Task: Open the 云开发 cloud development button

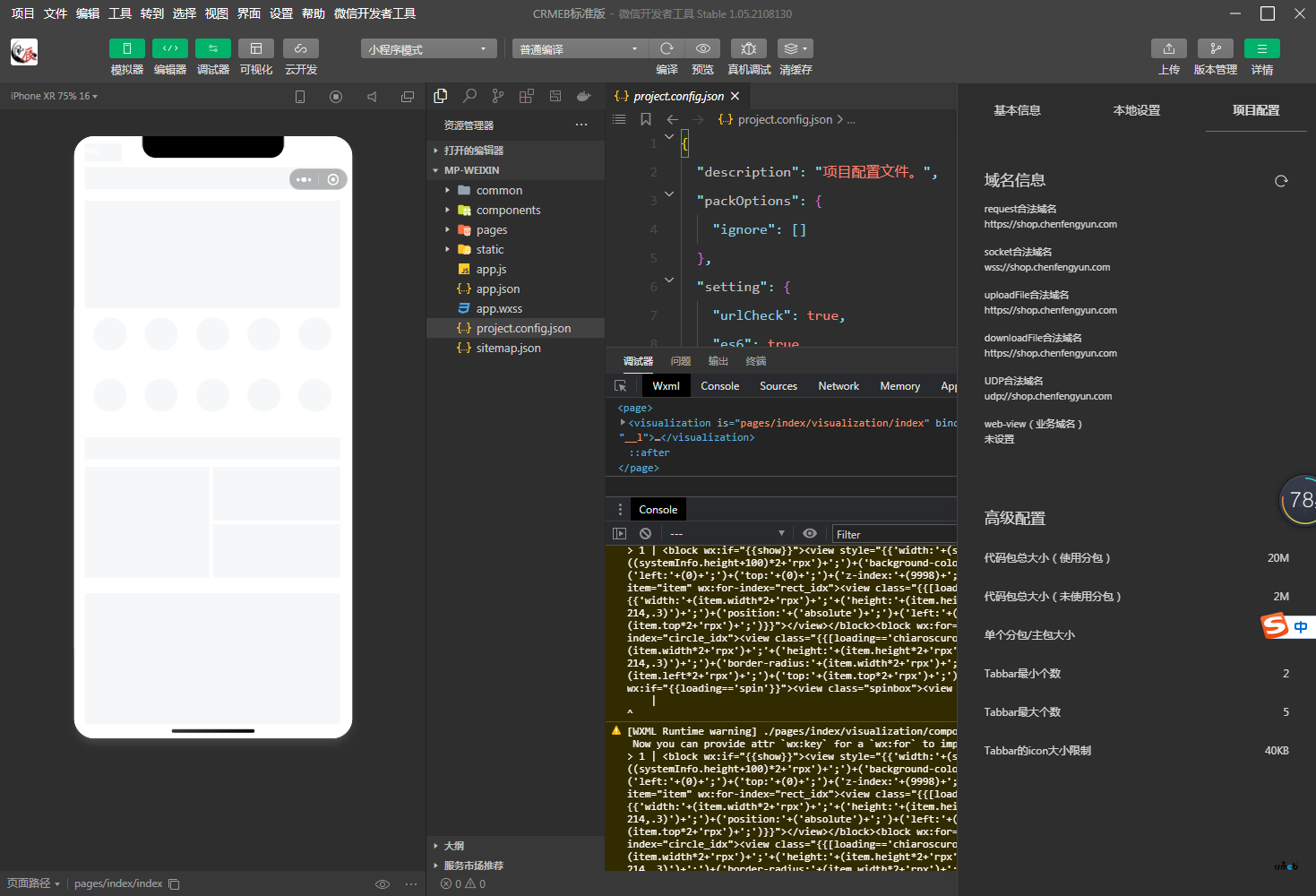Action: tap(301, 48)
